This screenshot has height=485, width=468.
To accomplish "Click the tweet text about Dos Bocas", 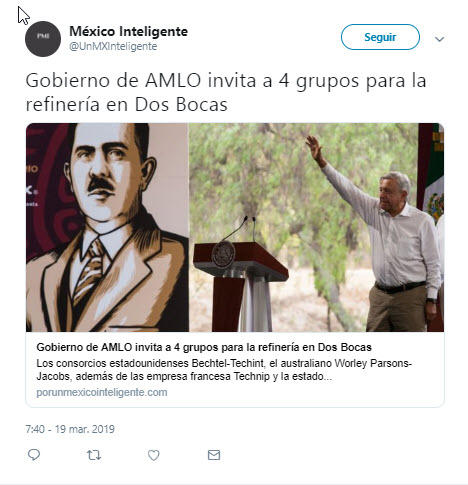I will (x=226, y=92).
